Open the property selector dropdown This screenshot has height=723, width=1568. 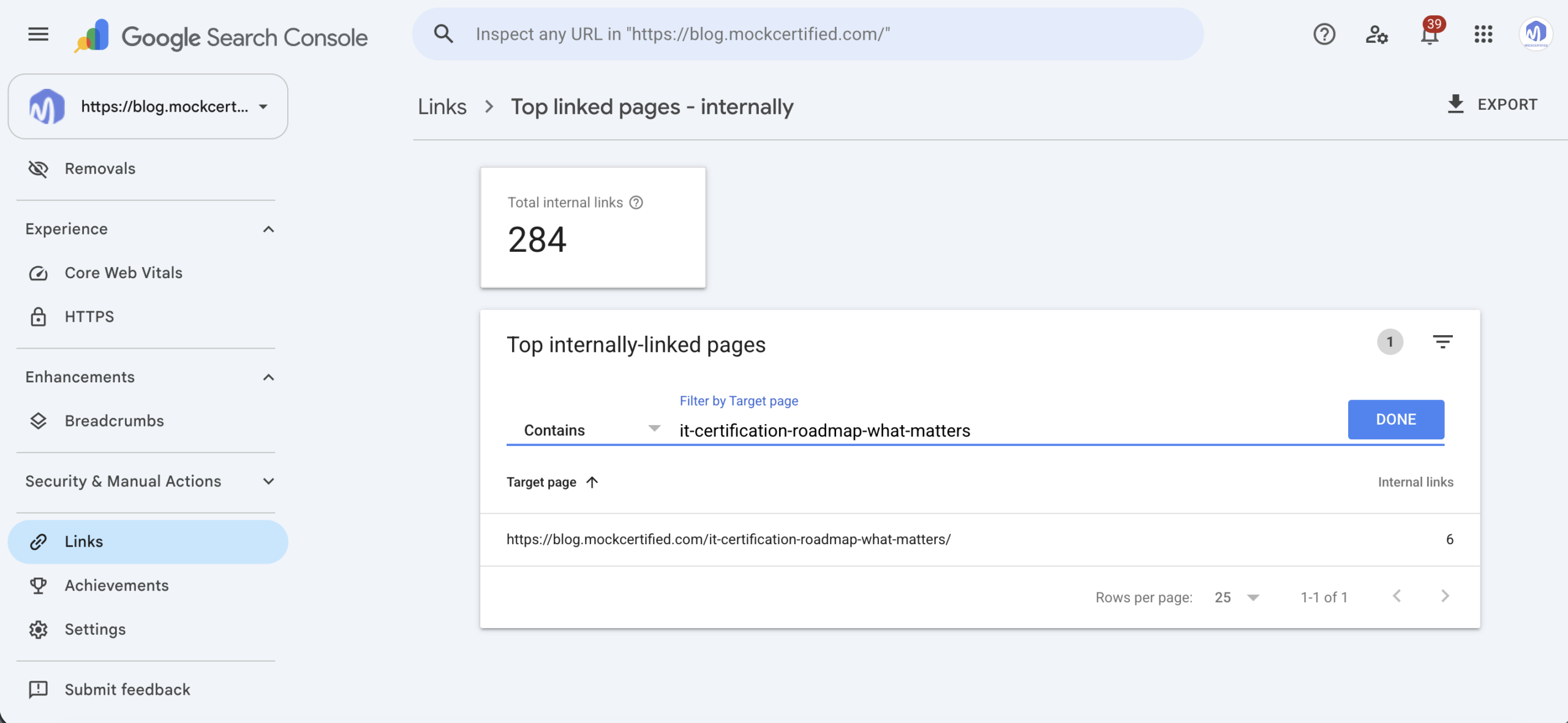pyautogui.click(x=148, y=107)
